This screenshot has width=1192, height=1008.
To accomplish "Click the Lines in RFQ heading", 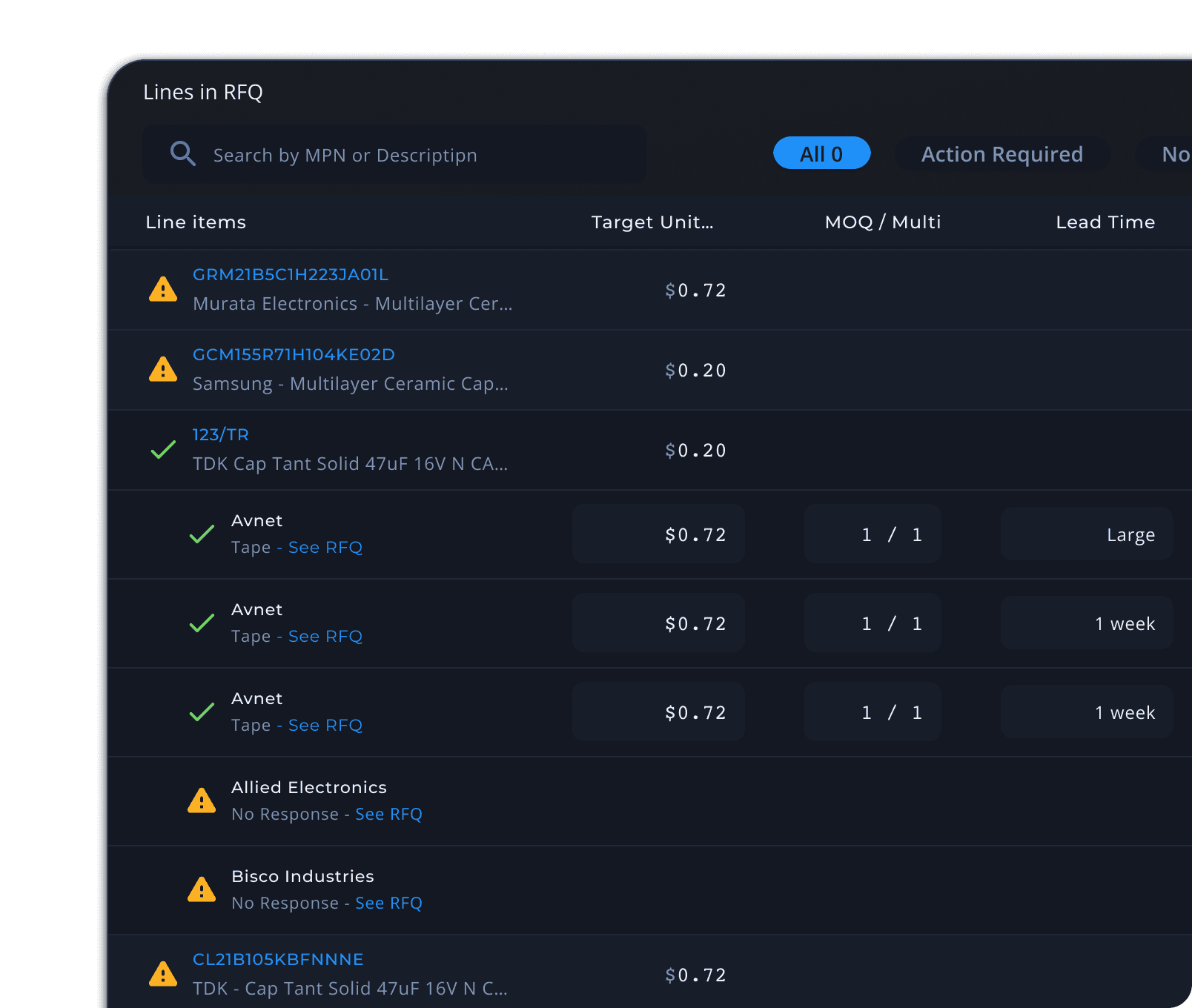I will coord(203,92).
